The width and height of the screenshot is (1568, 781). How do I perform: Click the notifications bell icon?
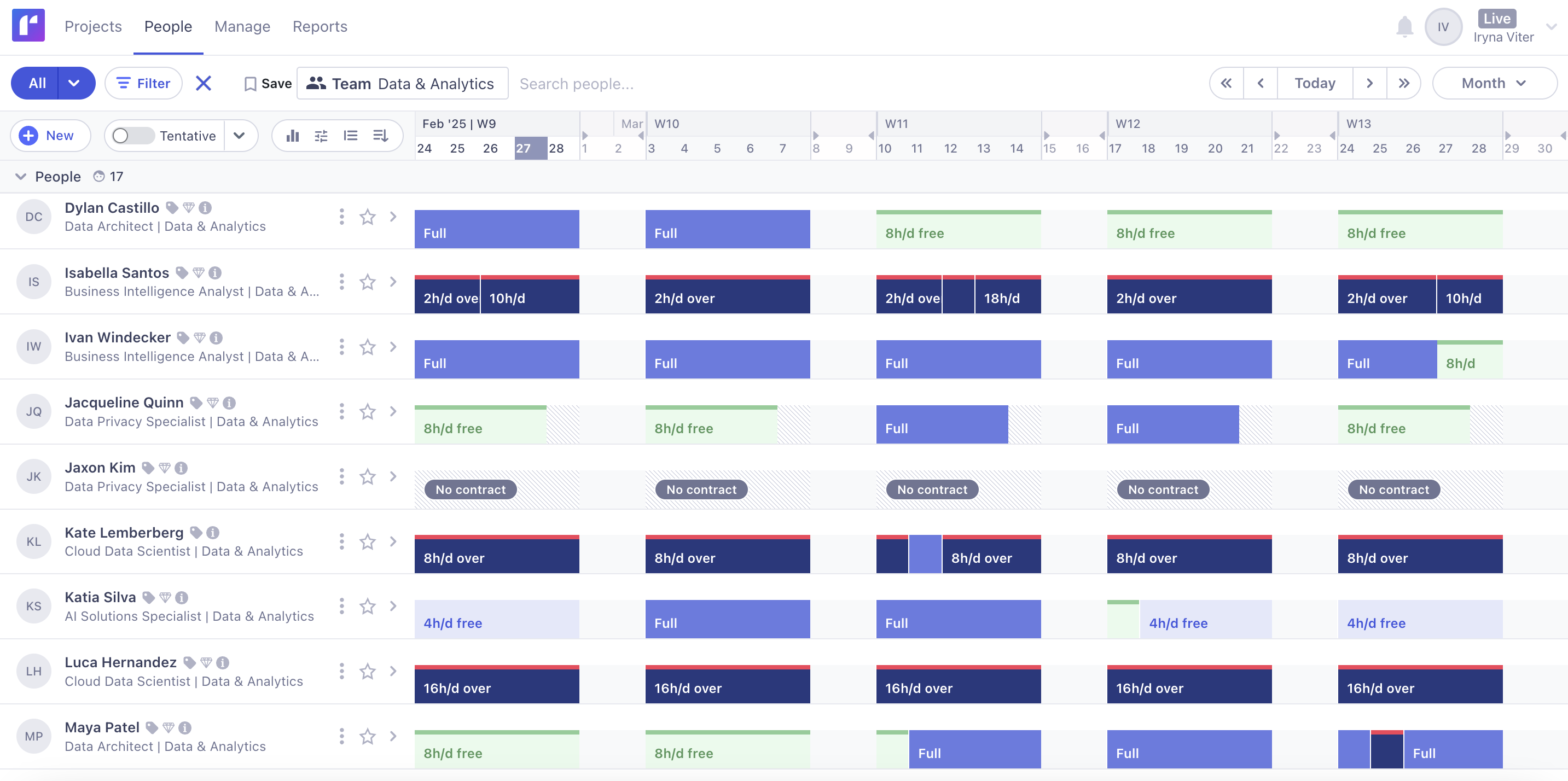pos(1404,27)
